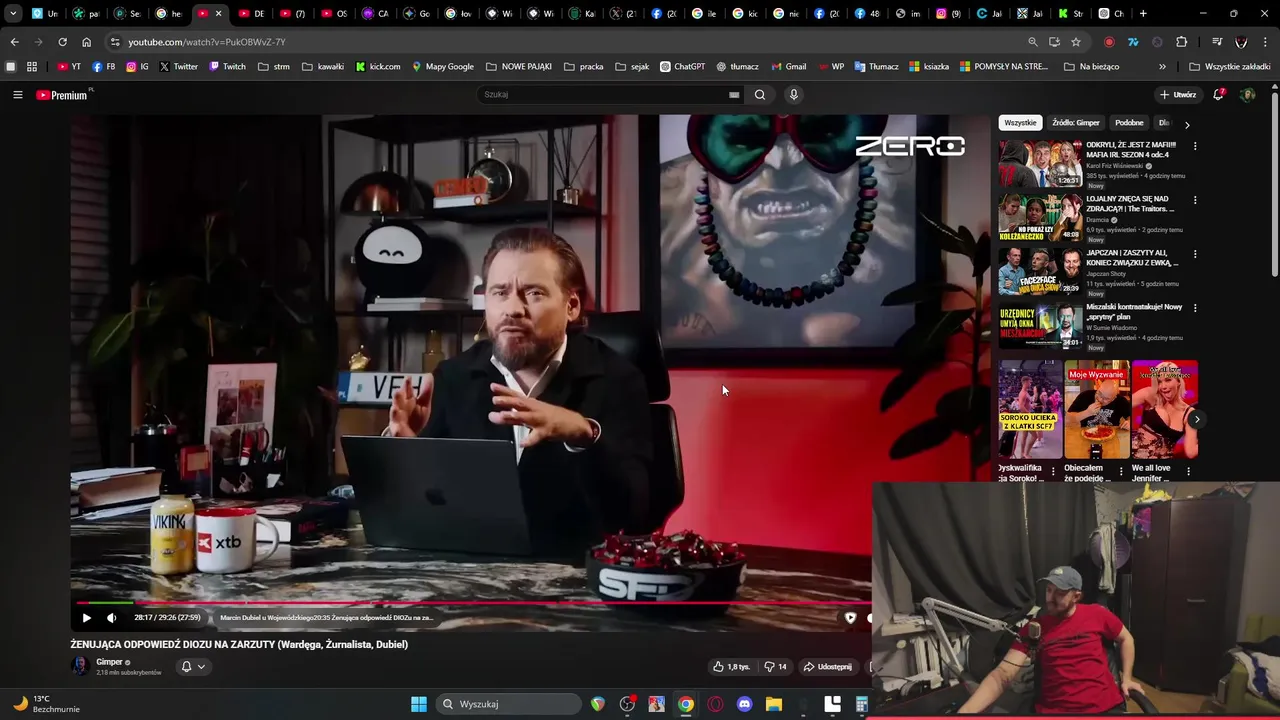Open the chapter label 'Marcin Dubiel u Wojewódzkiego'
Screen dimensions: 1280x720
(x=326, y=618)
